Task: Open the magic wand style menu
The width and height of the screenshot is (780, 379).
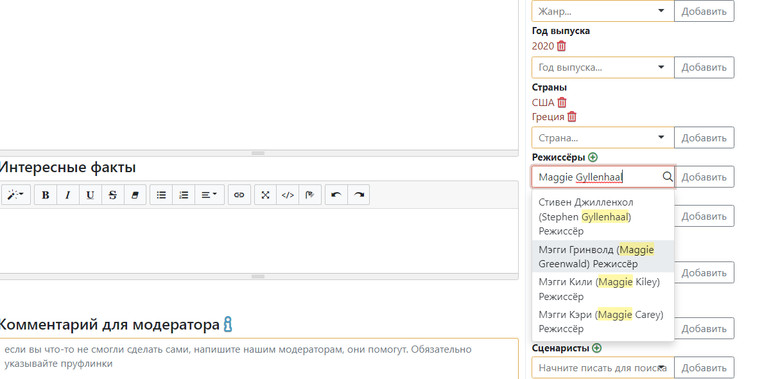Action: 15,194
